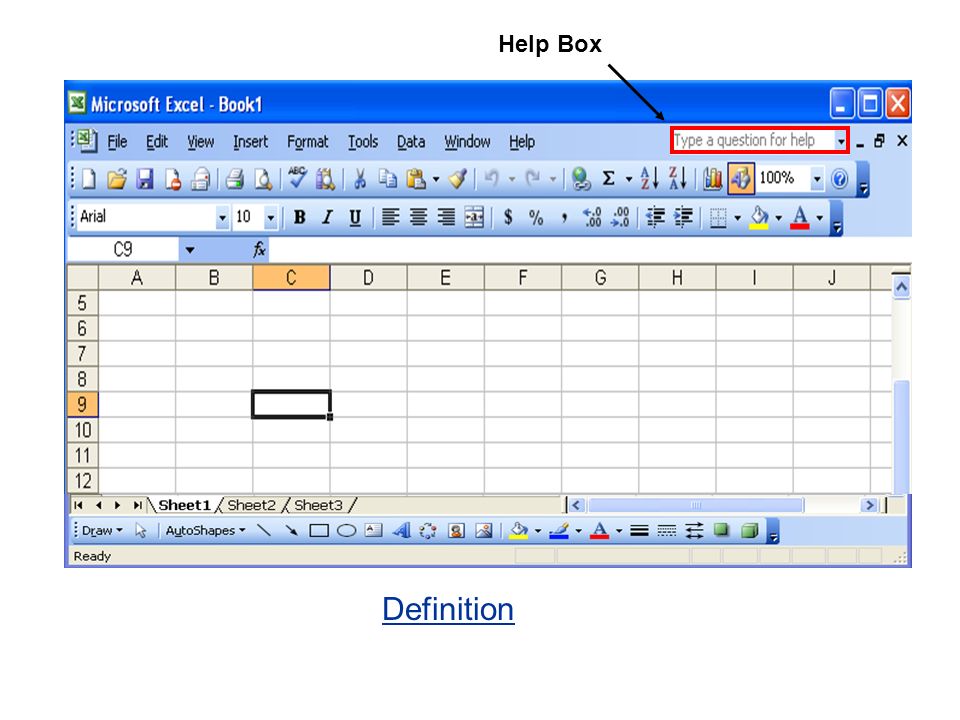Print the sheet with printer icon
This screenshot has height=720, width=960.
[234, 179]
